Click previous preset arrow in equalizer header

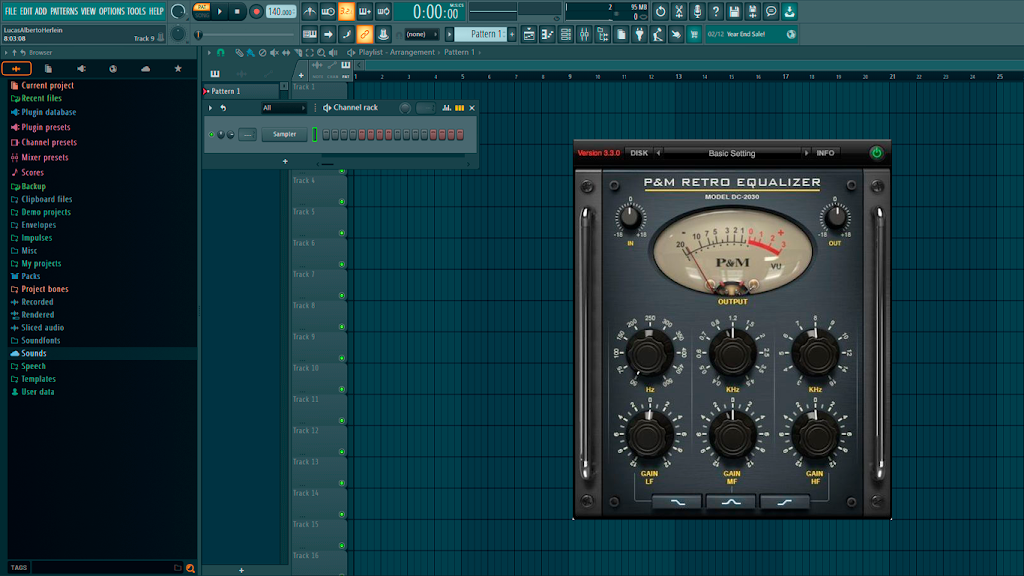tap(658, 153)
